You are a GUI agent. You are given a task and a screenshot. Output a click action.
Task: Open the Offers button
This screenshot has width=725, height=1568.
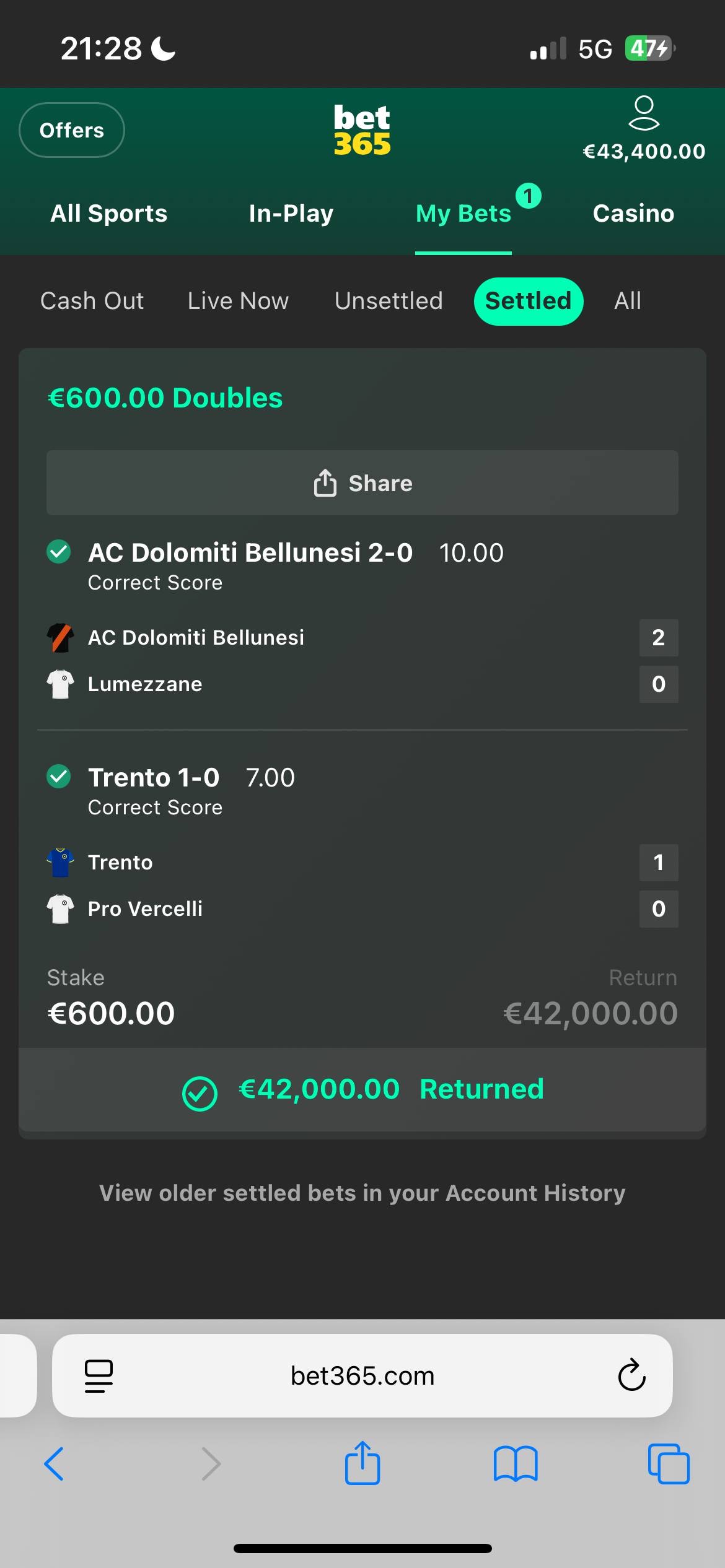coord(72,130)
